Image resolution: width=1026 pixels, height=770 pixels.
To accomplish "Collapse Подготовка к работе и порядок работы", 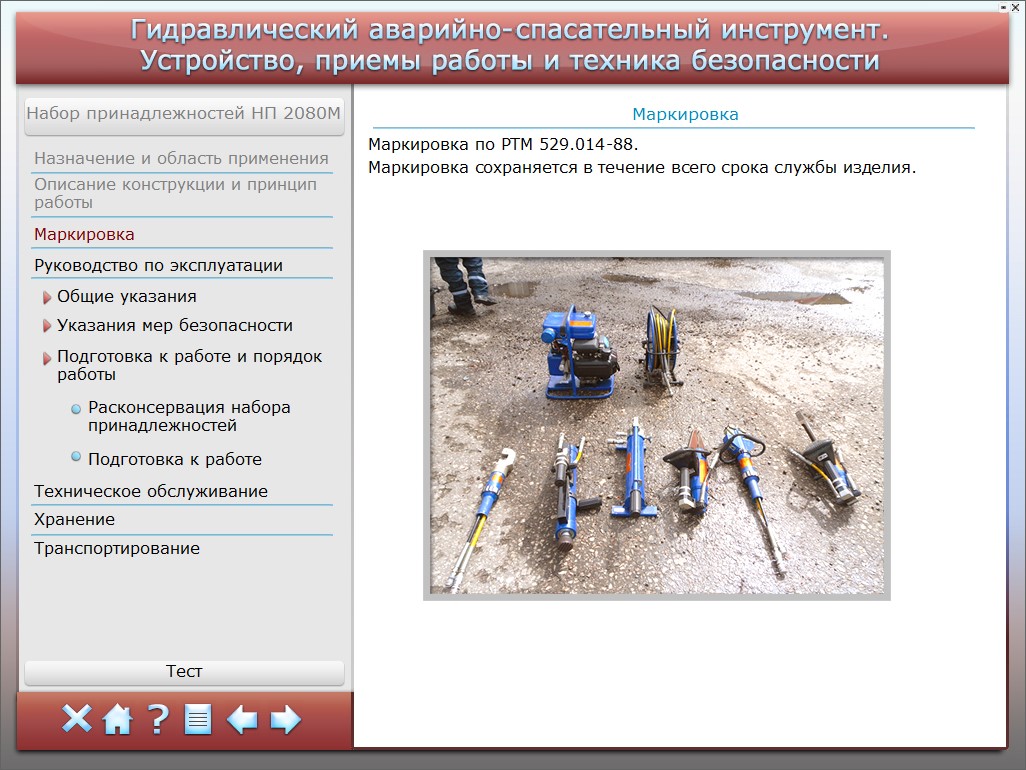I will pyautogui.click(x=47, y=357).
